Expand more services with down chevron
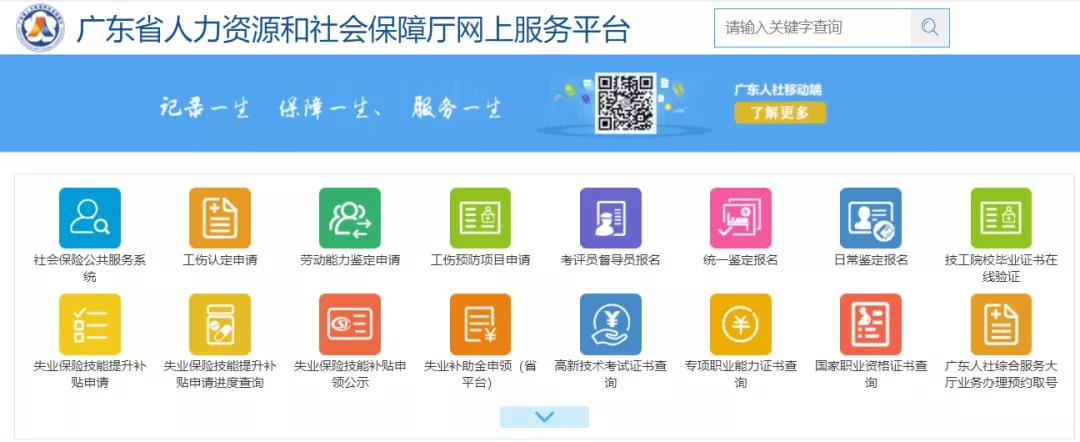The image size is (1080, 442). click(544, 417)
